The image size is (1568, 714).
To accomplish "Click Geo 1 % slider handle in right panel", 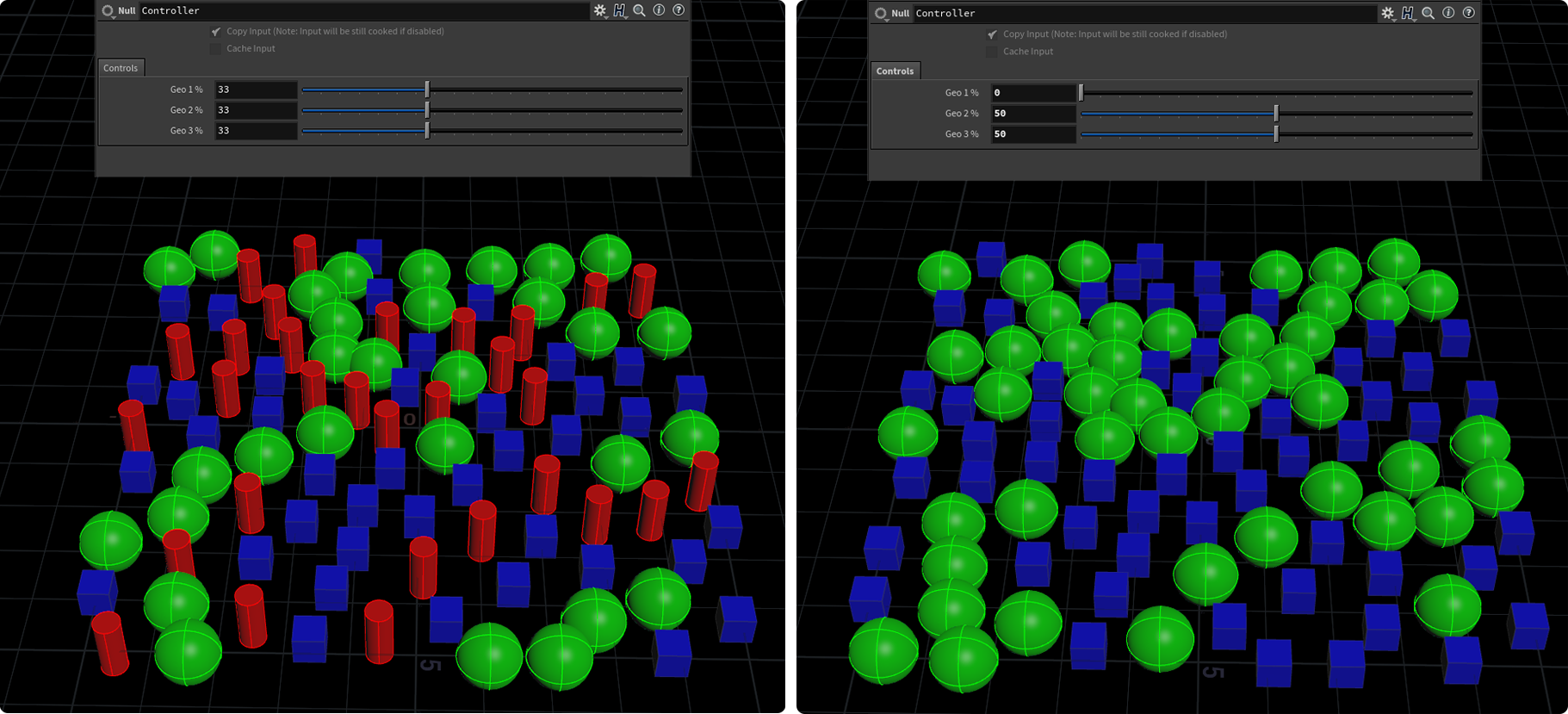I will click(1081, 92).
